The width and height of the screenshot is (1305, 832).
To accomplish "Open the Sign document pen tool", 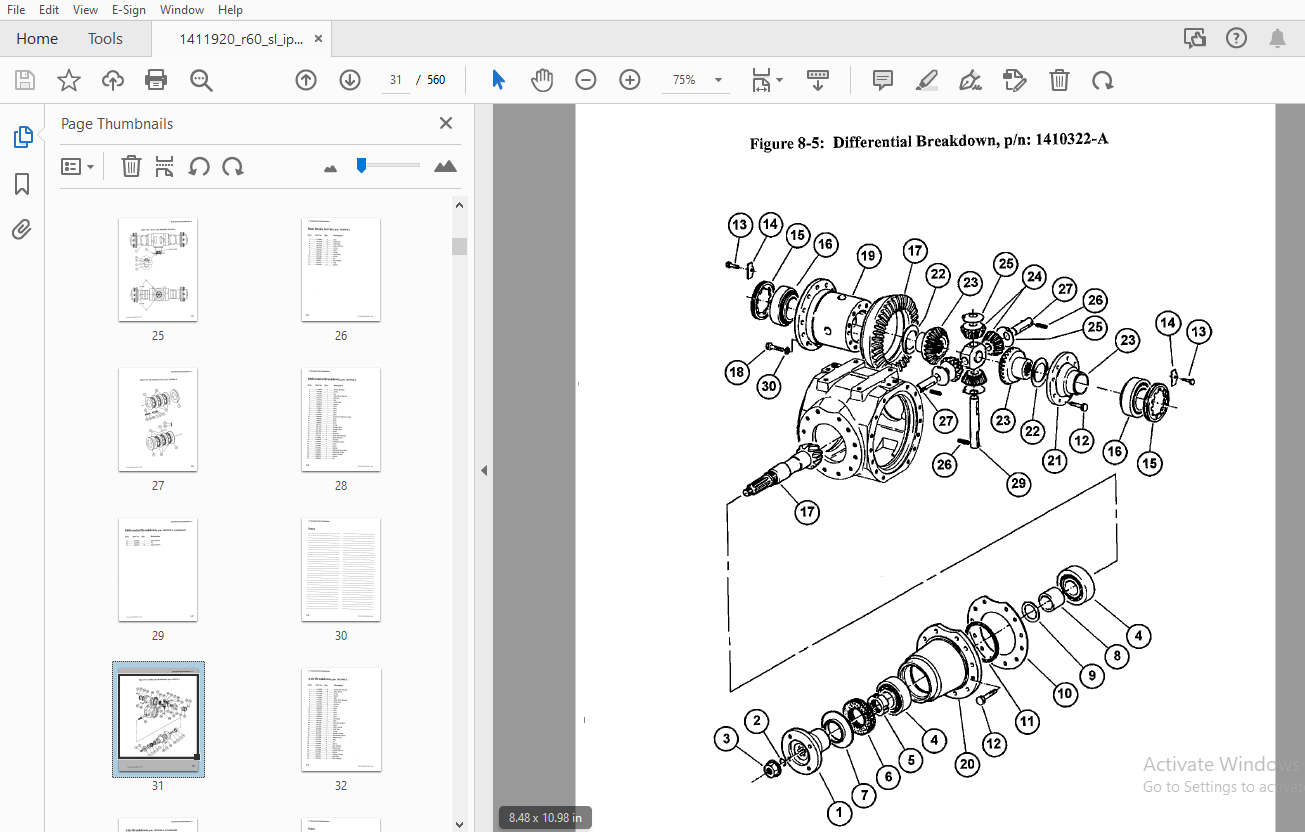I will click(970, 80).
